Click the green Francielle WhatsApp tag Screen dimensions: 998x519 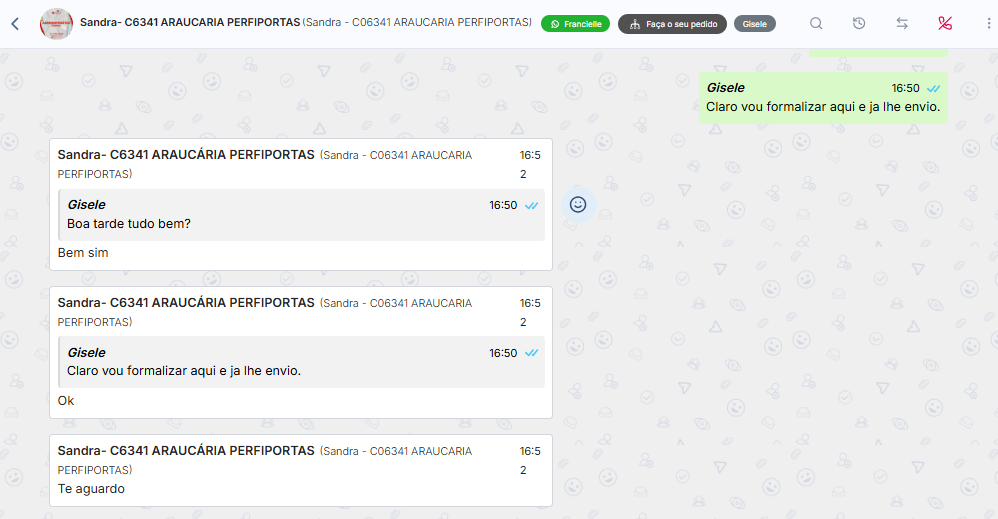tap(575, 24)
